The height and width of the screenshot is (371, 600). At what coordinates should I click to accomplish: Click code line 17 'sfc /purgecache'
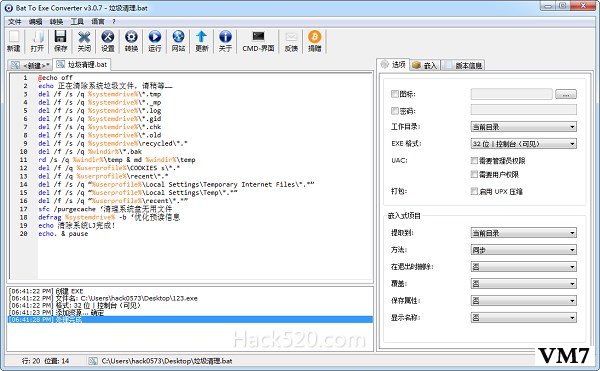point(105,209)
